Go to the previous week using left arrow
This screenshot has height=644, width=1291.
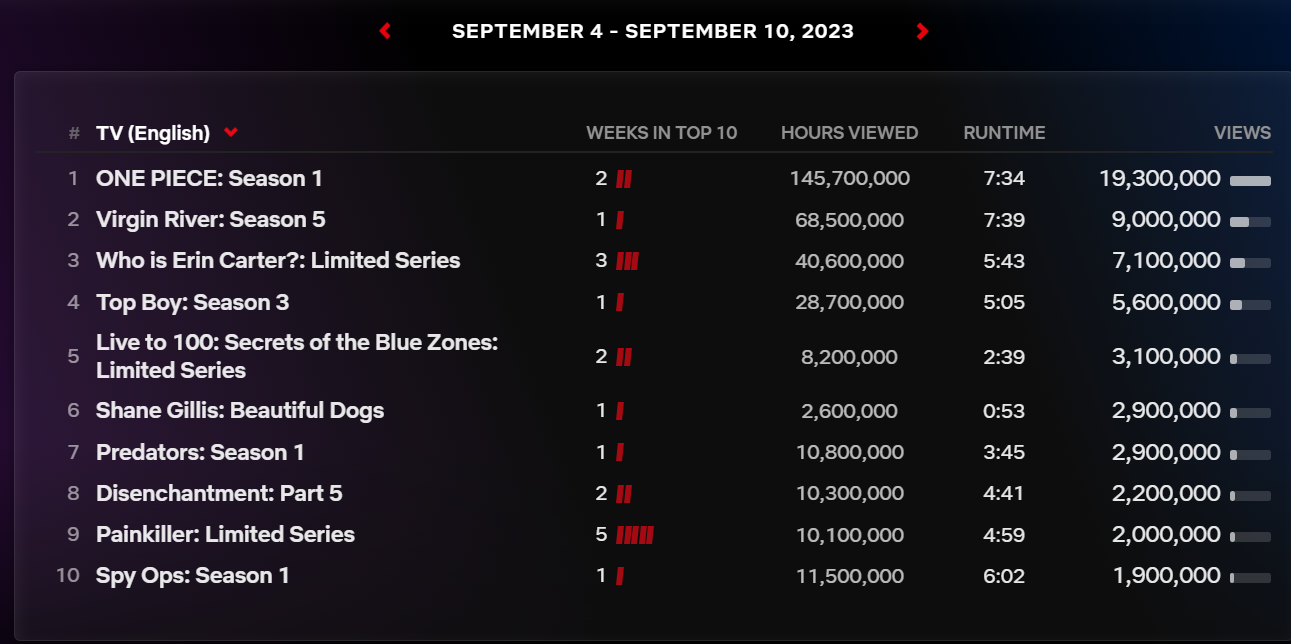[385, 31]
